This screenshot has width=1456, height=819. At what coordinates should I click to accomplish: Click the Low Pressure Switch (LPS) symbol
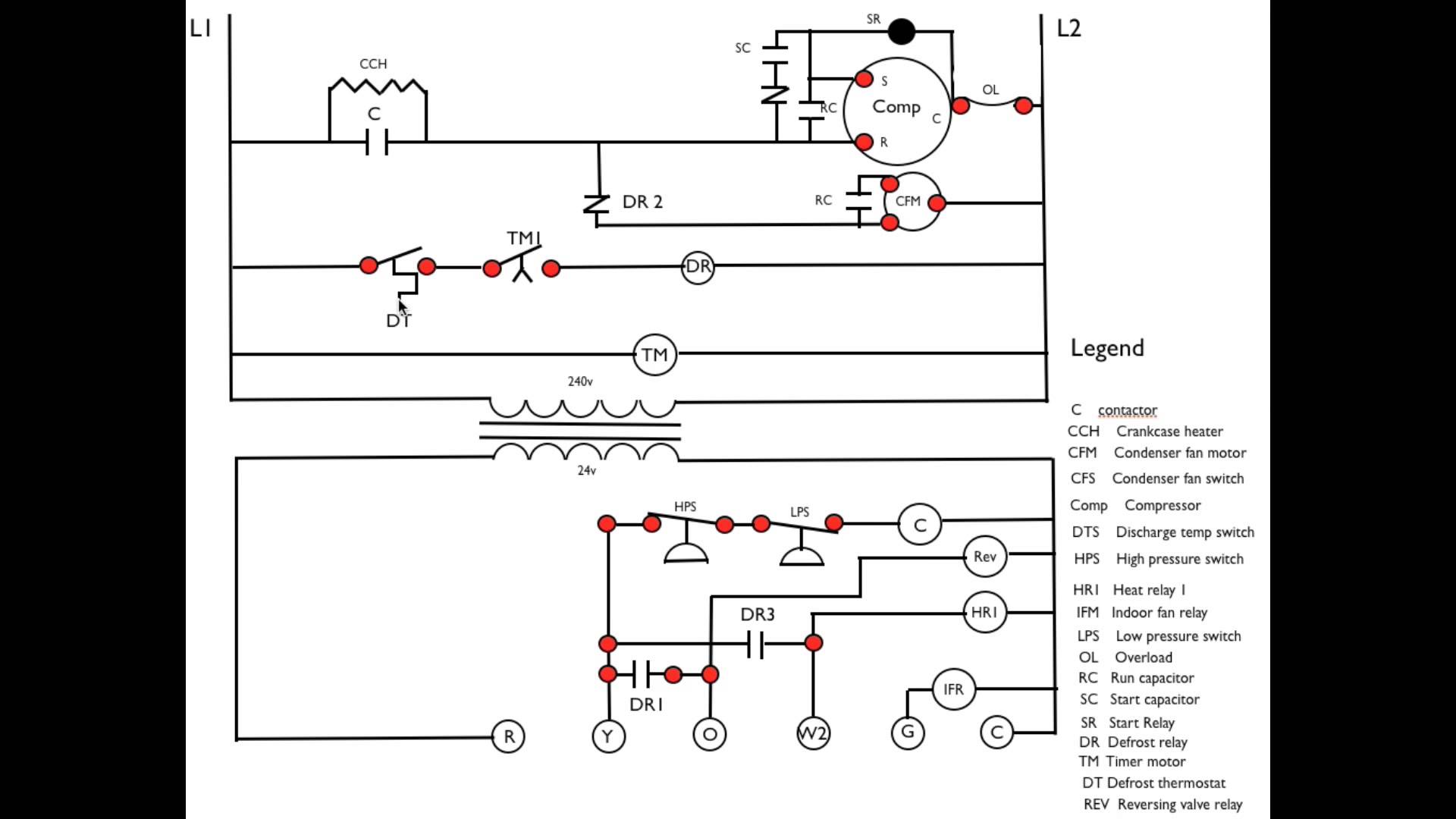(800, 540)
